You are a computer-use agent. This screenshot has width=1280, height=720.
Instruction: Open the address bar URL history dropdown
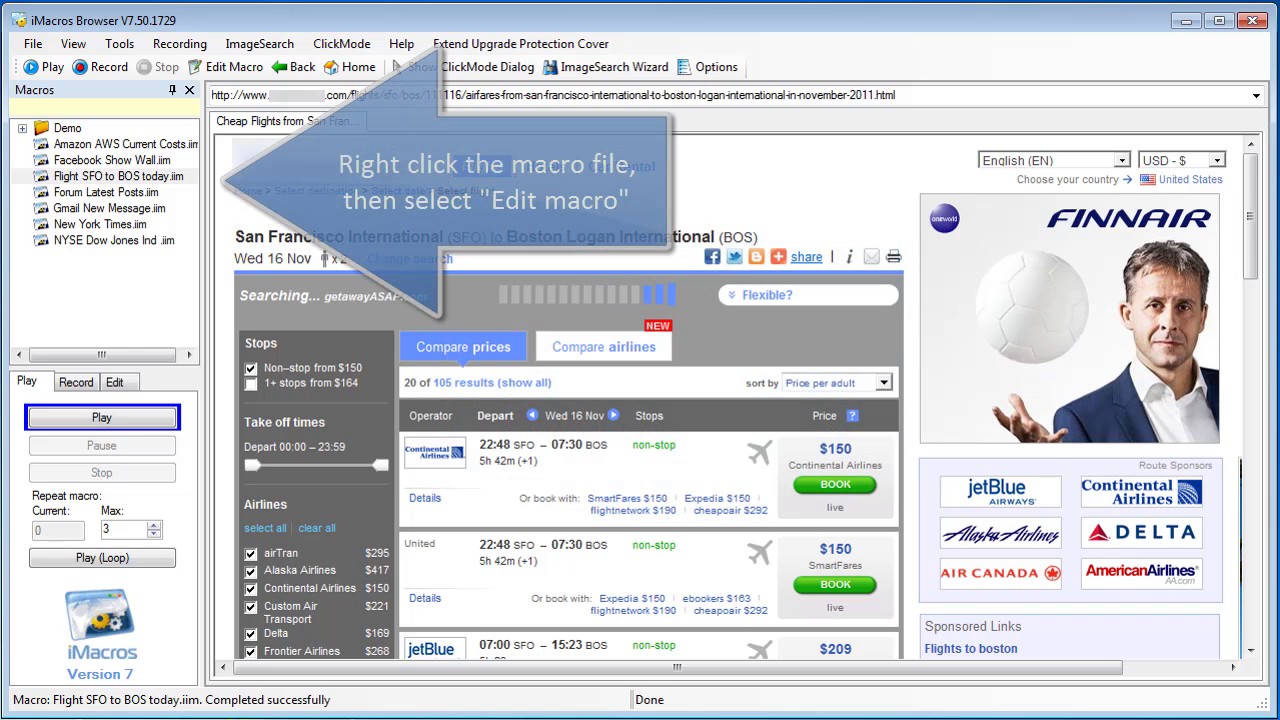[x=1256, y=96]
